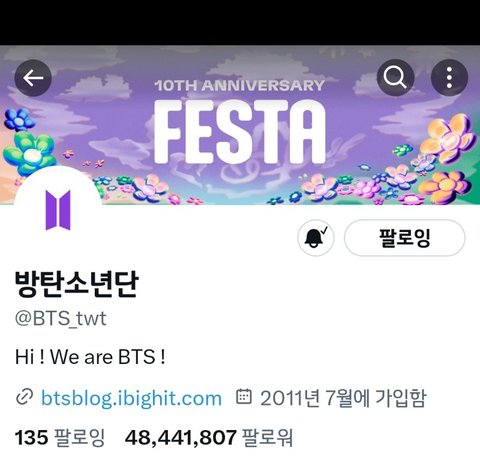The height and width of the screenshot is (463, 480).
Task: Click the calendar icon beside join date
Action: [x=244, y=396]
